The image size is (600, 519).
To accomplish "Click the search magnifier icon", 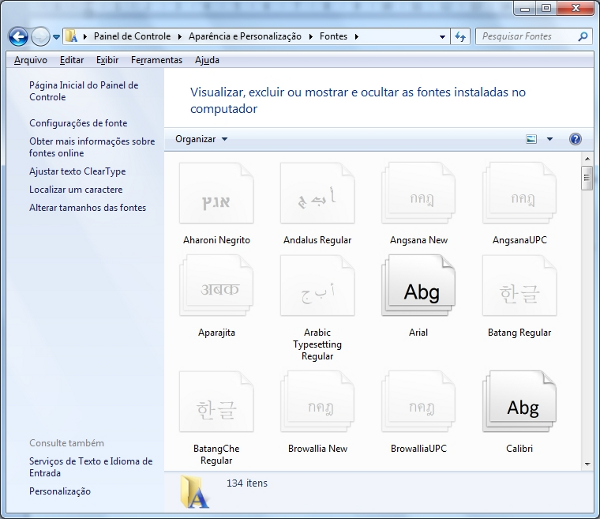I will click(582, 37).
